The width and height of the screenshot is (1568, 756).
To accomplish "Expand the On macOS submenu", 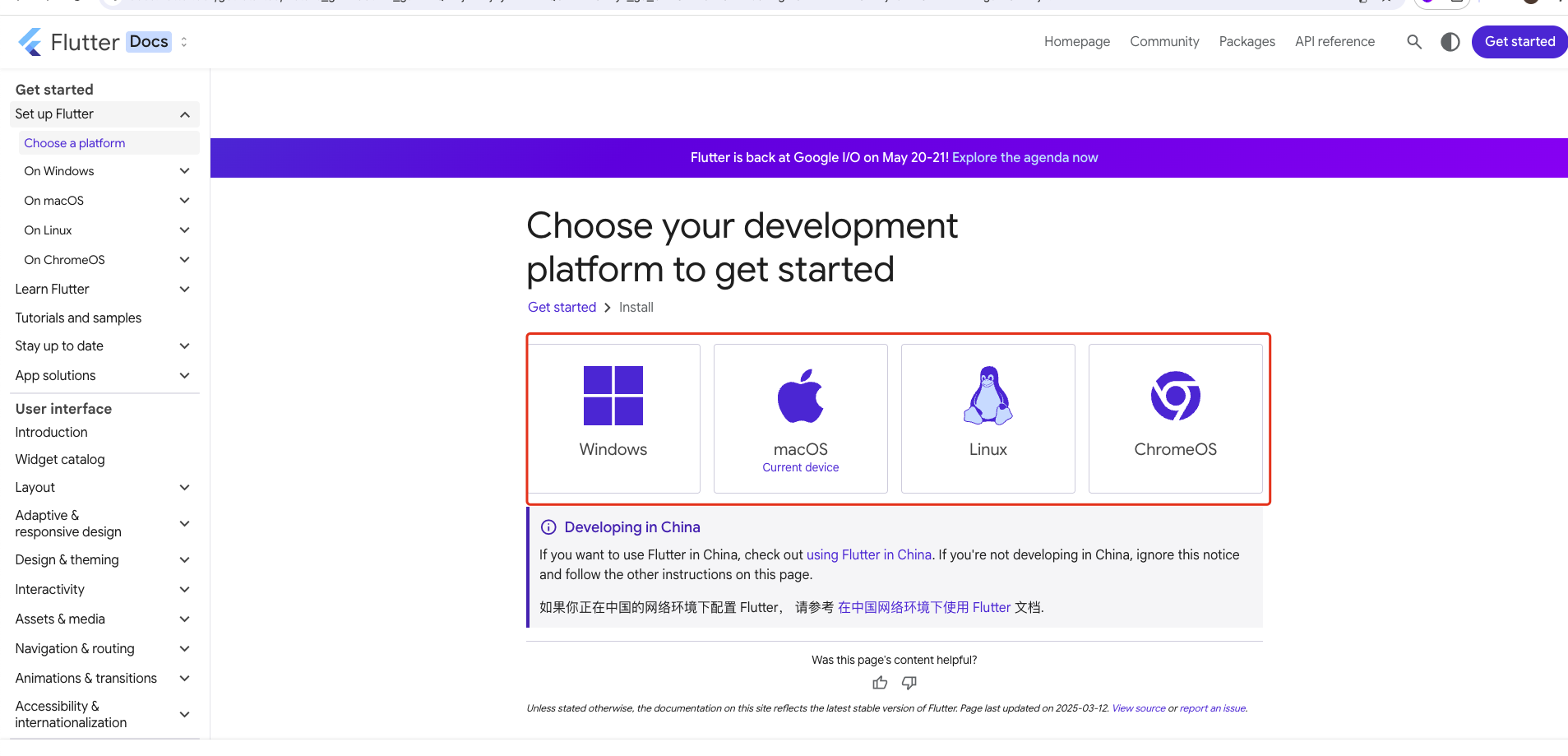I will click(185, 201).
